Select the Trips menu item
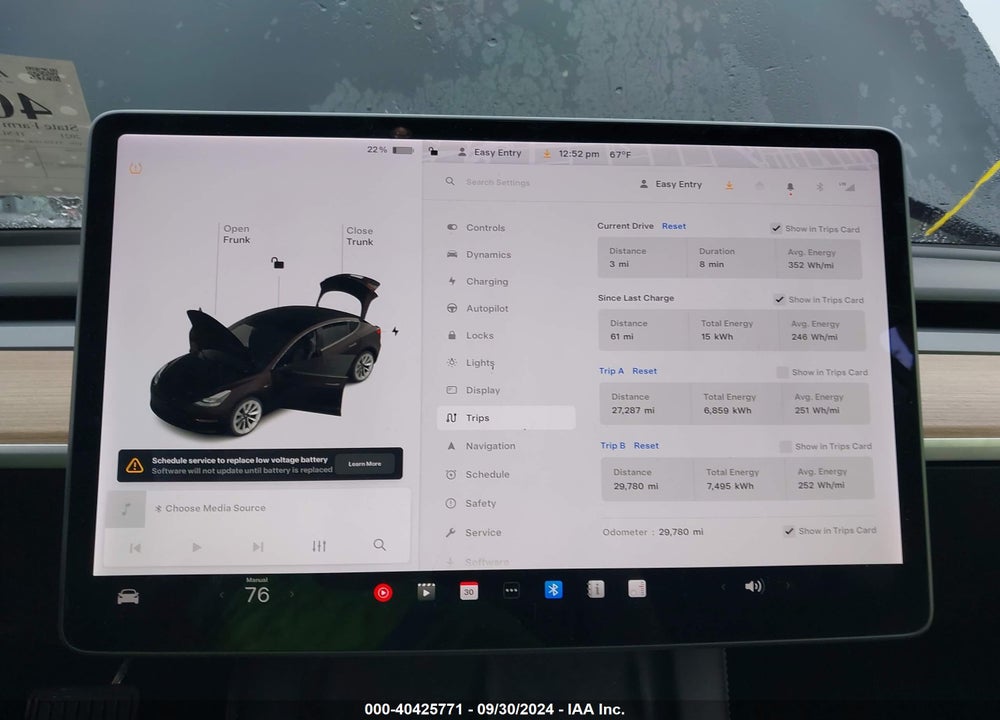This screenshot has width=1000, height=720. tap(506, 418)
